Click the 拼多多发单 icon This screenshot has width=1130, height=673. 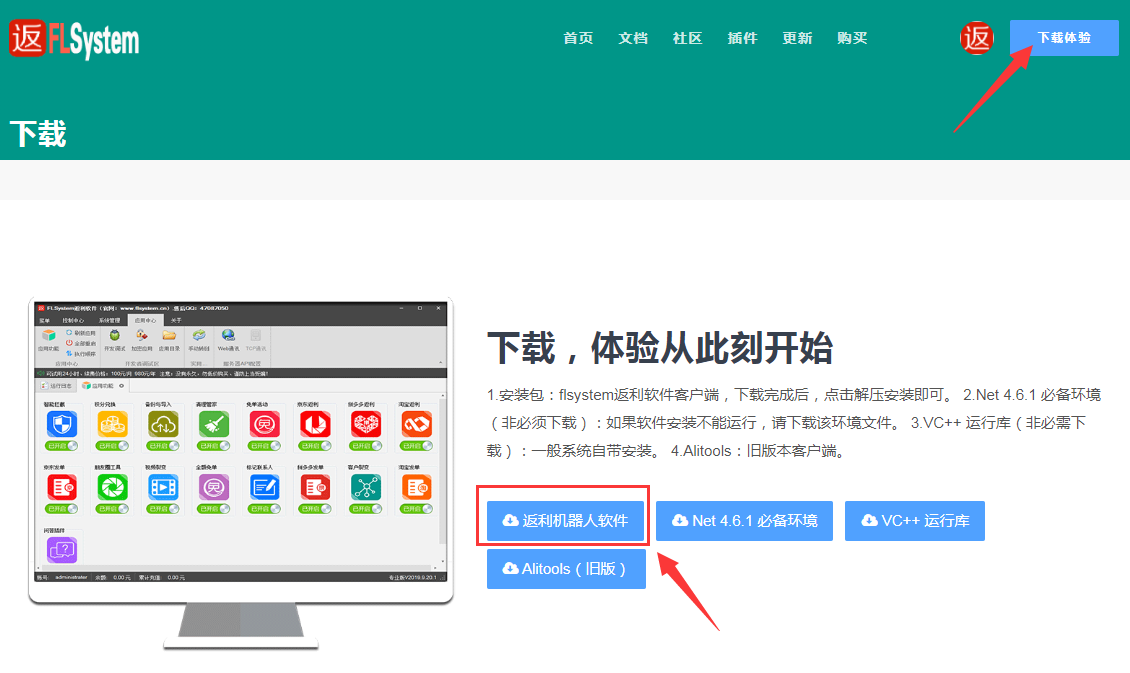click(315, 488)
